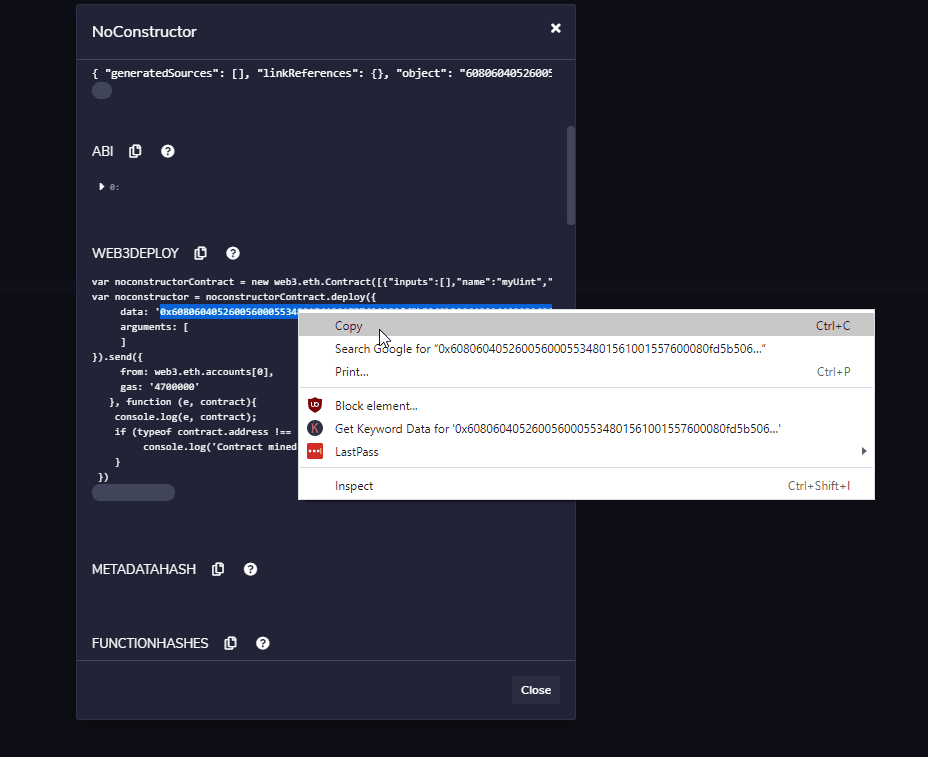
Task: Choose Print... in the context menu
Action: coord(587,372)
